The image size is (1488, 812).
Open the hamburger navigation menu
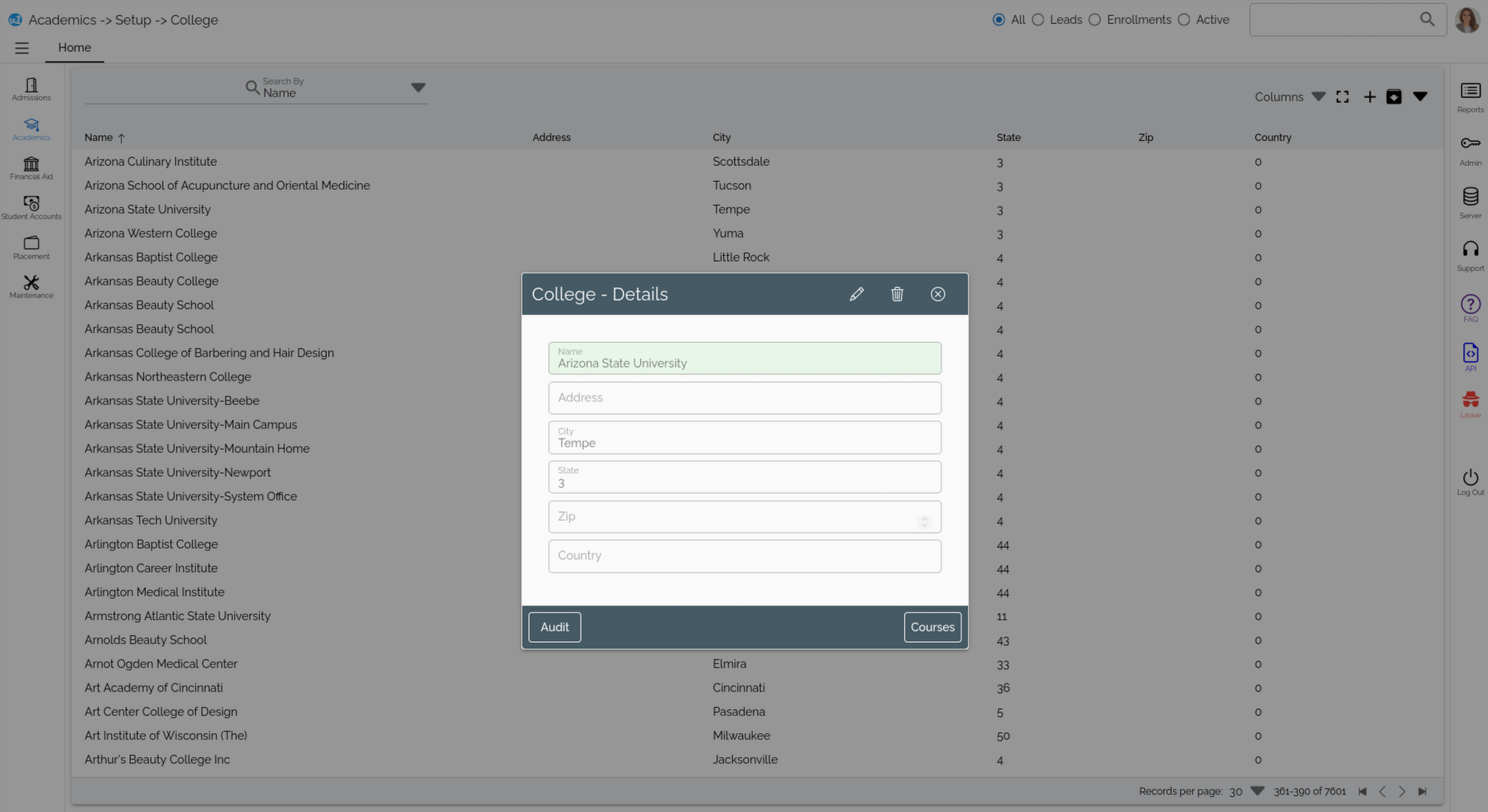click(22, 47)
